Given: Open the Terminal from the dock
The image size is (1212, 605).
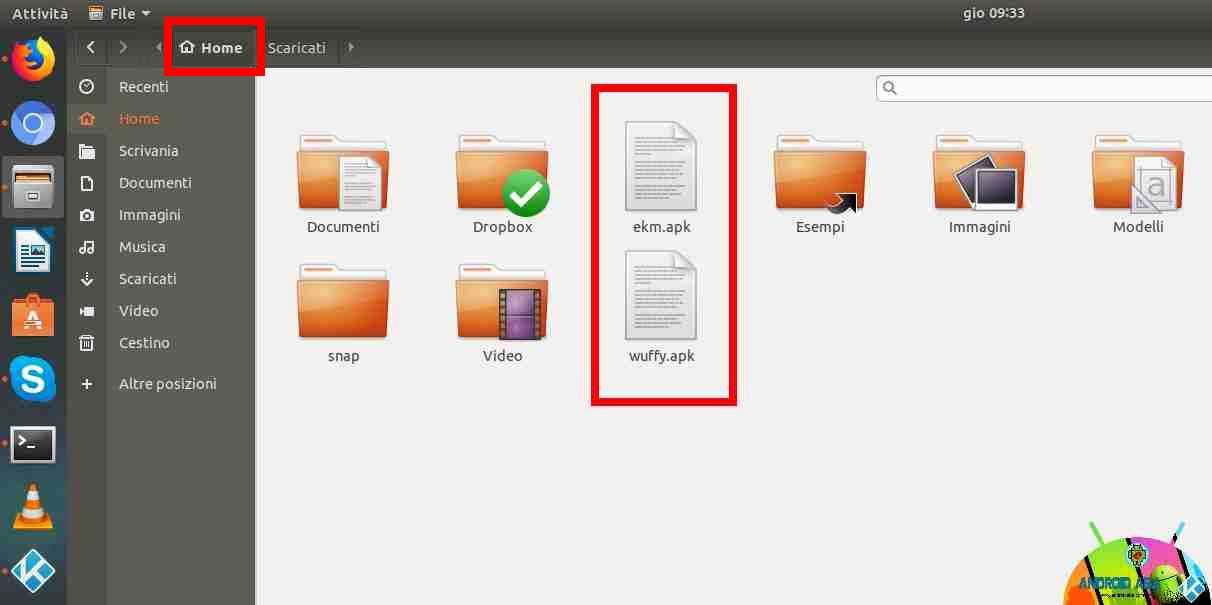Looking at the screenshot, I should [33, 444].
